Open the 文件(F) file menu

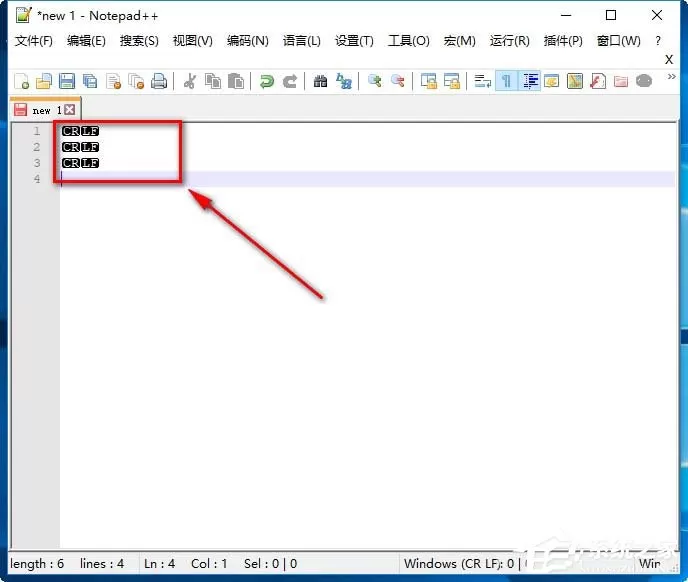(x=33, y=41)
